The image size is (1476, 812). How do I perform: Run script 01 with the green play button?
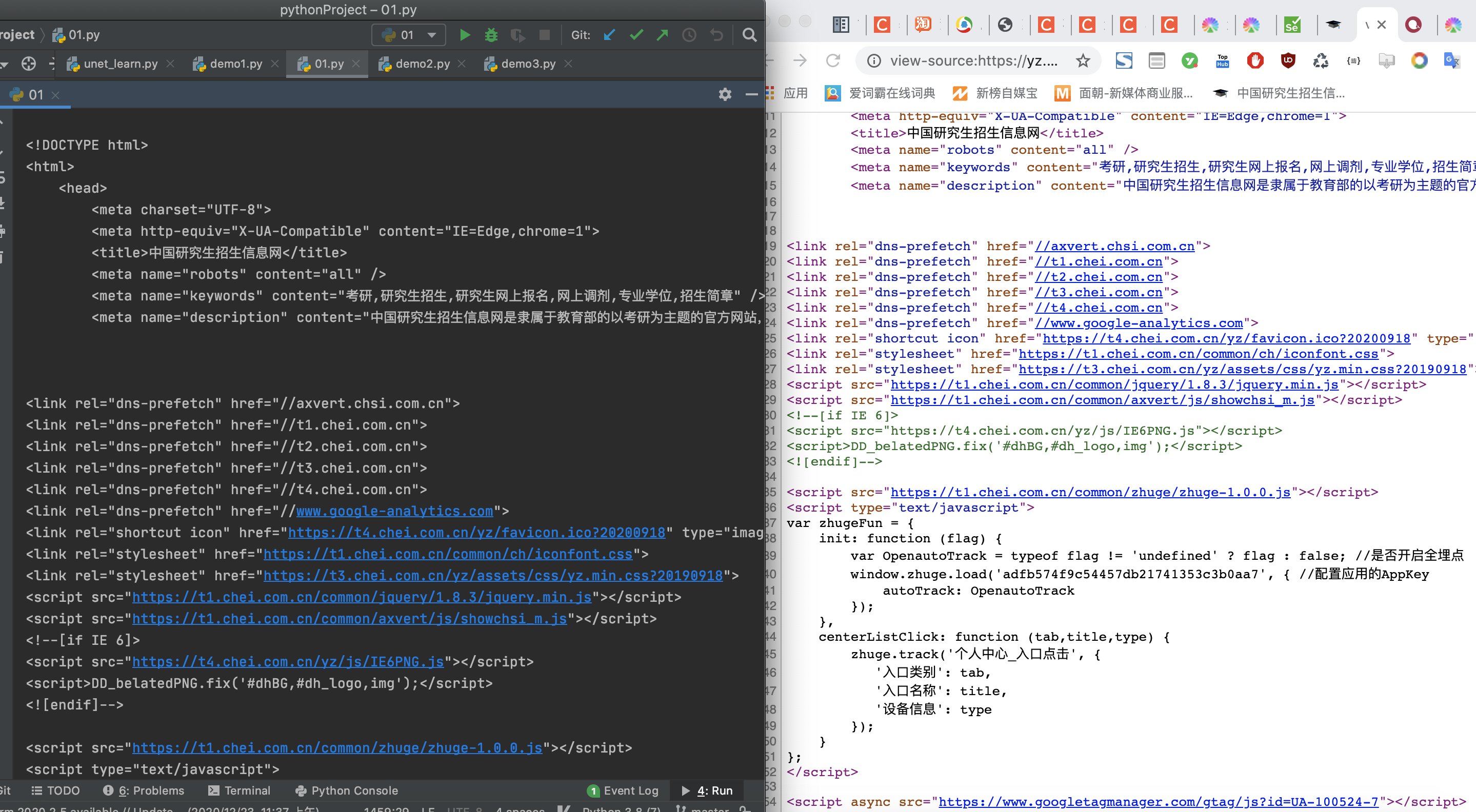coord(465,35)
